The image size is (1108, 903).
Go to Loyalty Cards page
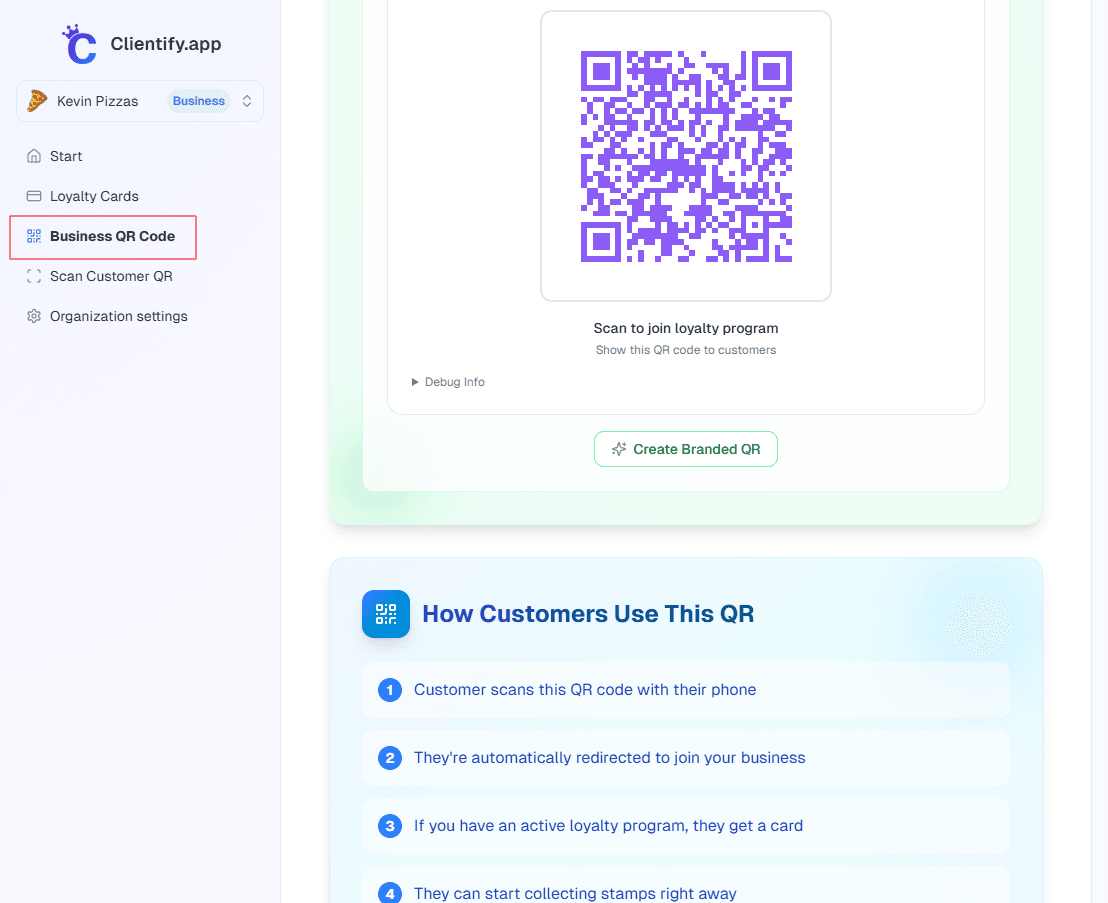[94, 196]
